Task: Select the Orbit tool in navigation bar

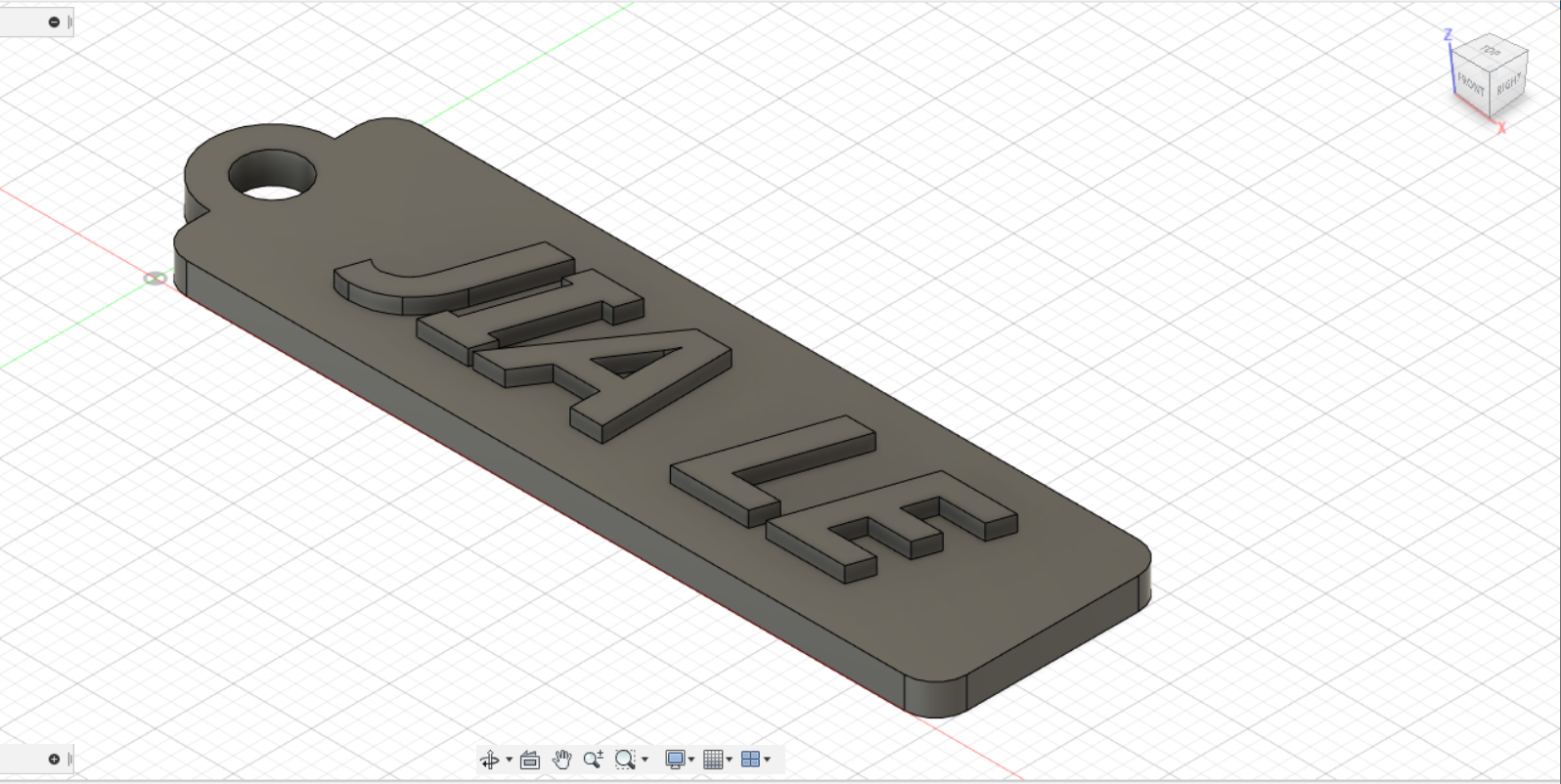Action: pyautogui.click(x=490, y=760)
